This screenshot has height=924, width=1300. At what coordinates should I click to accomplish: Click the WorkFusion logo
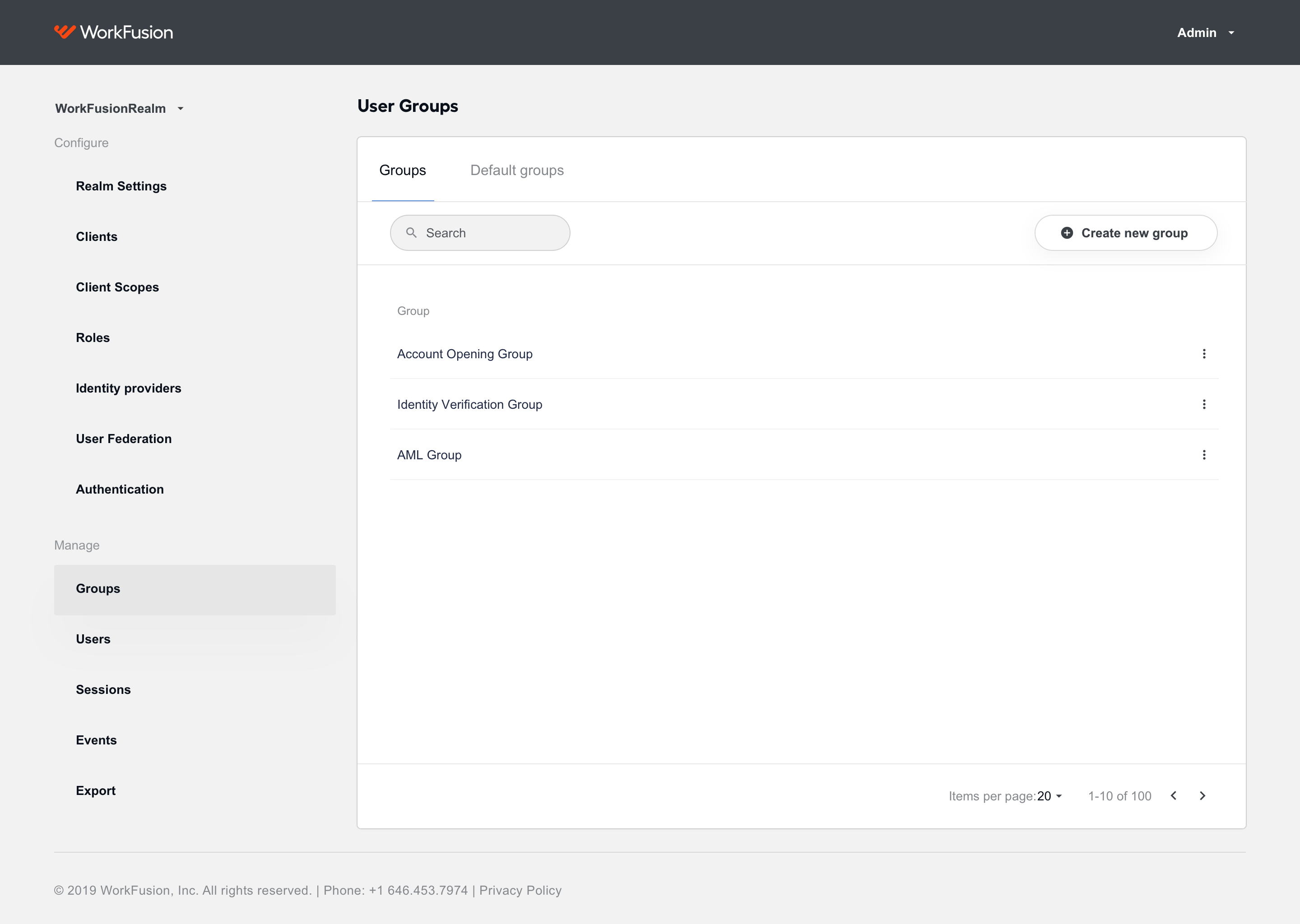(x=114, y=32)
